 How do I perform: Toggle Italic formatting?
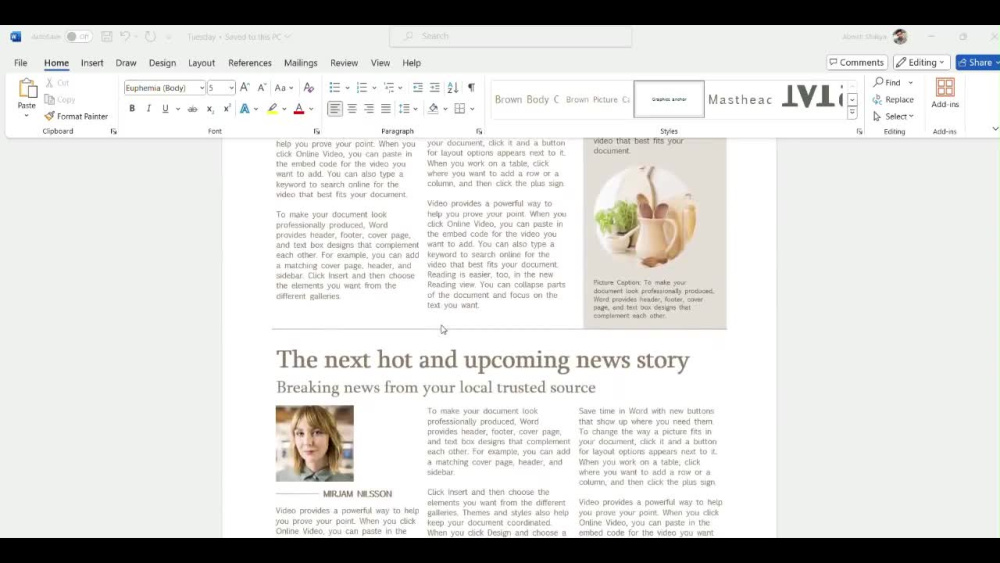point(149,109)
